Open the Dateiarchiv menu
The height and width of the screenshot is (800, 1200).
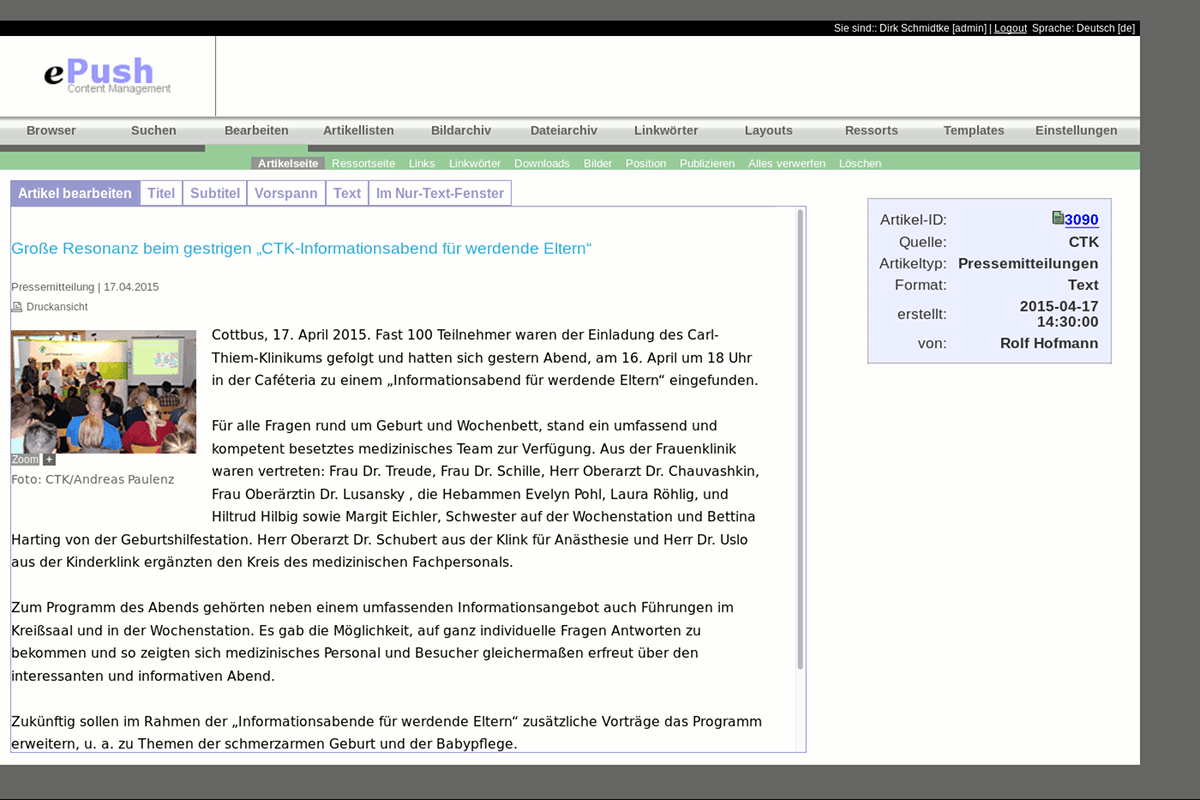click(564, 131)
